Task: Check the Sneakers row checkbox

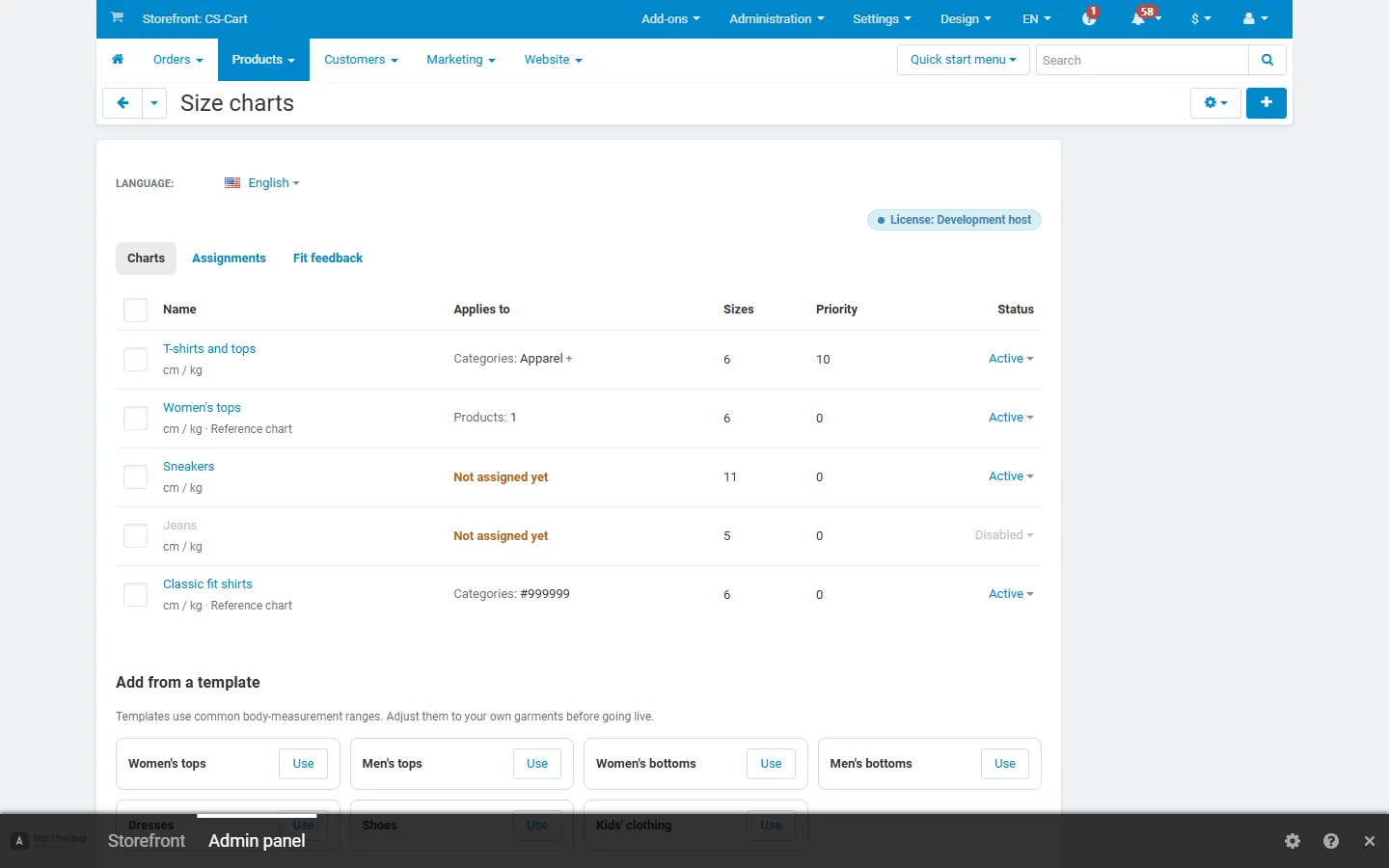Action: point(136,477)
